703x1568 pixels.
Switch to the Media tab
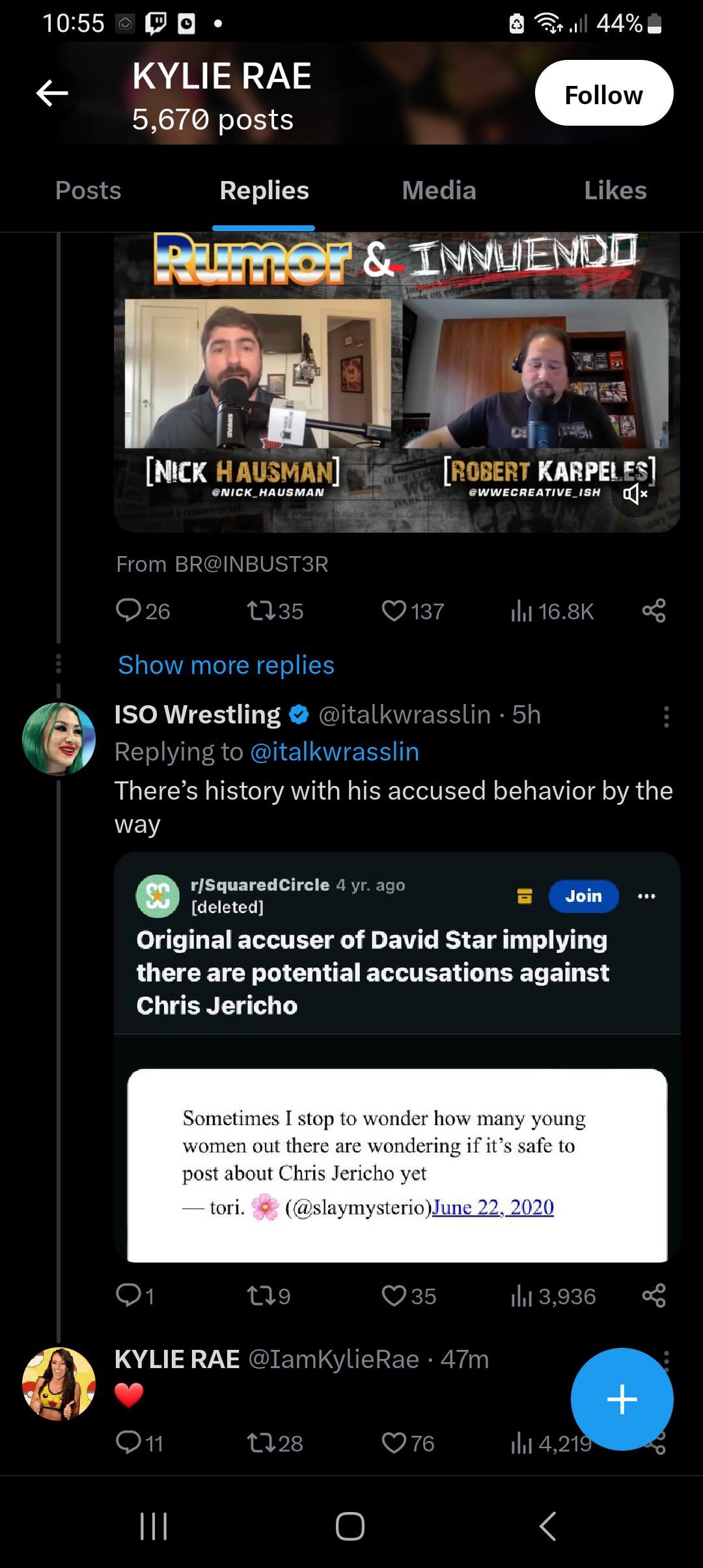(439, 190)
